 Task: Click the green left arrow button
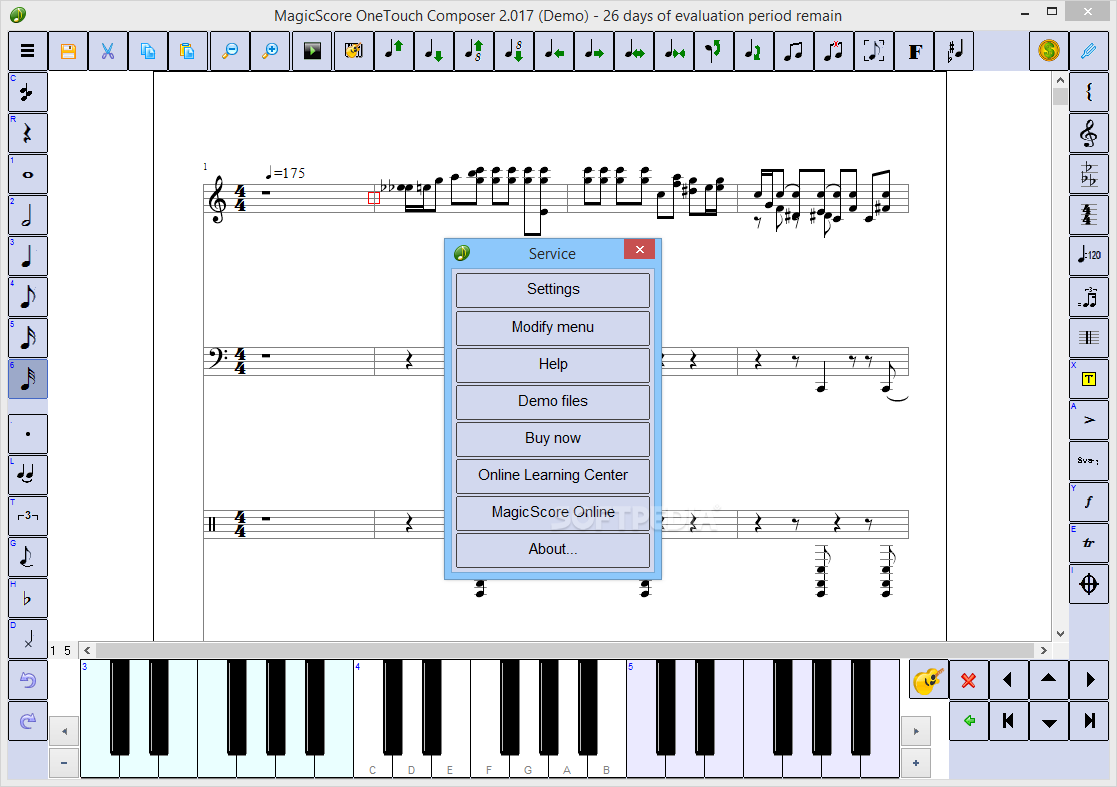click(968, 721)
